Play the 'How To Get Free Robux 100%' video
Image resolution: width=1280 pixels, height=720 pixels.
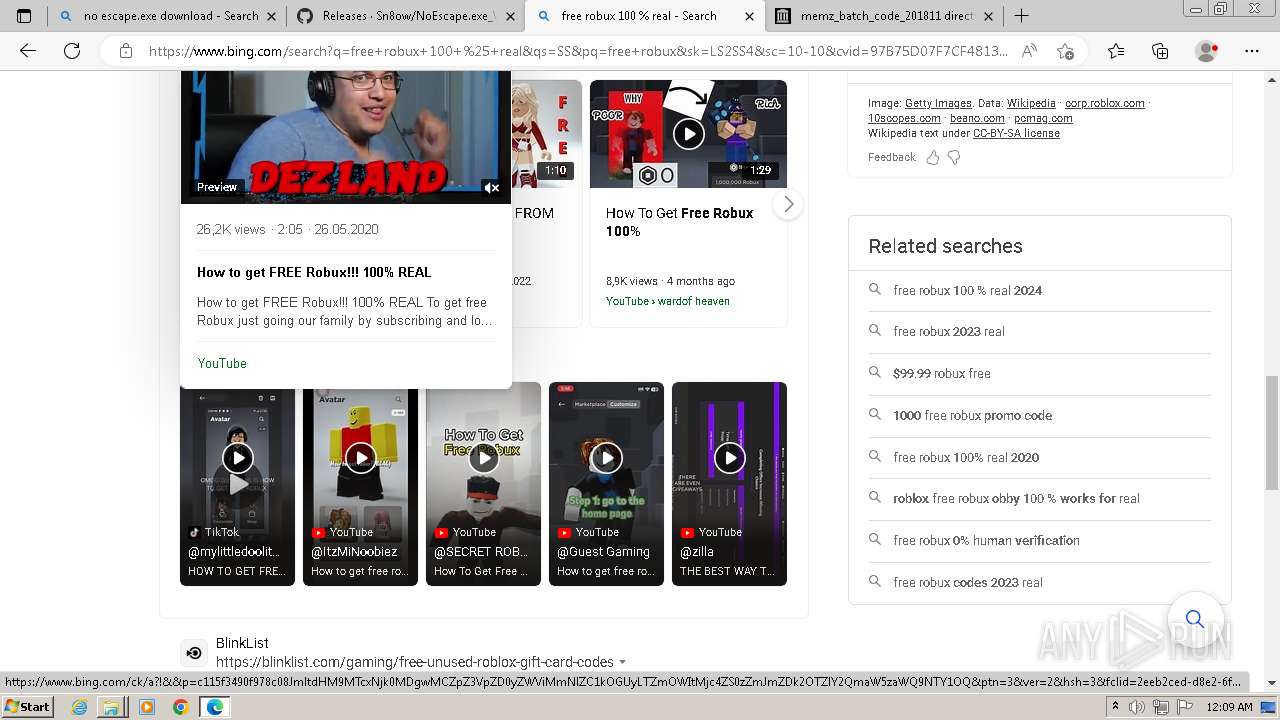click(688, 133)
